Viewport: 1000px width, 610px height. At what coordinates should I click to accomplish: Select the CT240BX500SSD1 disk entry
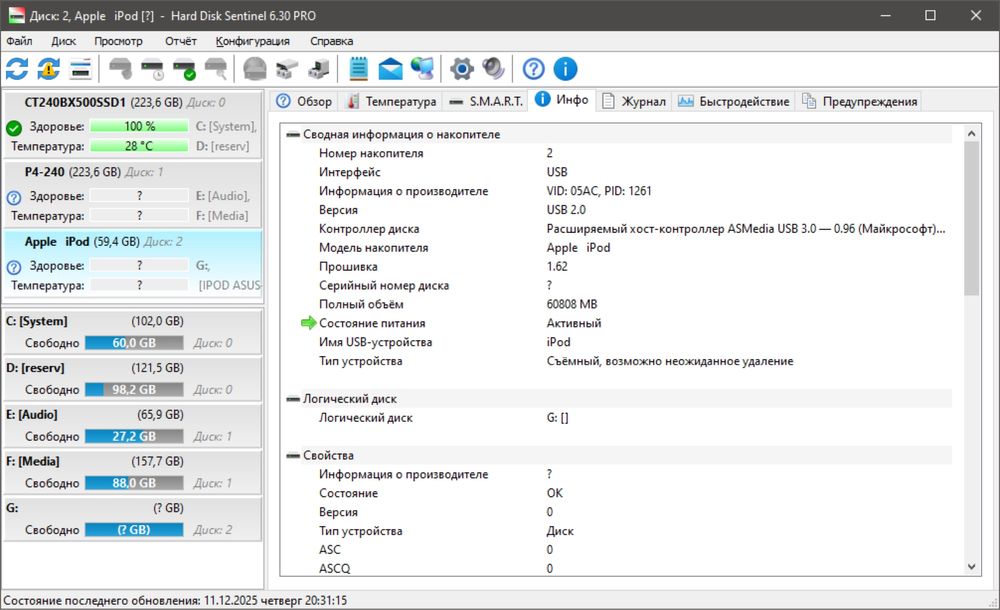133,124
